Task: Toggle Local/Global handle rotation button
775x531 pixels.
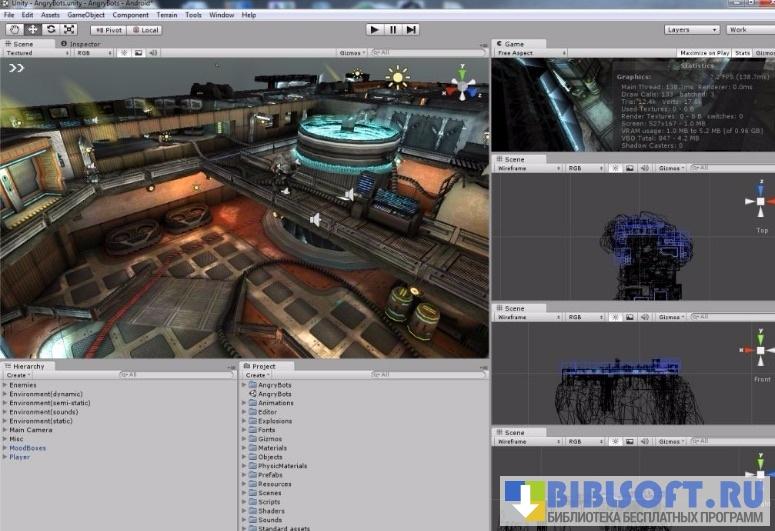Action: [x=145, y=30]
